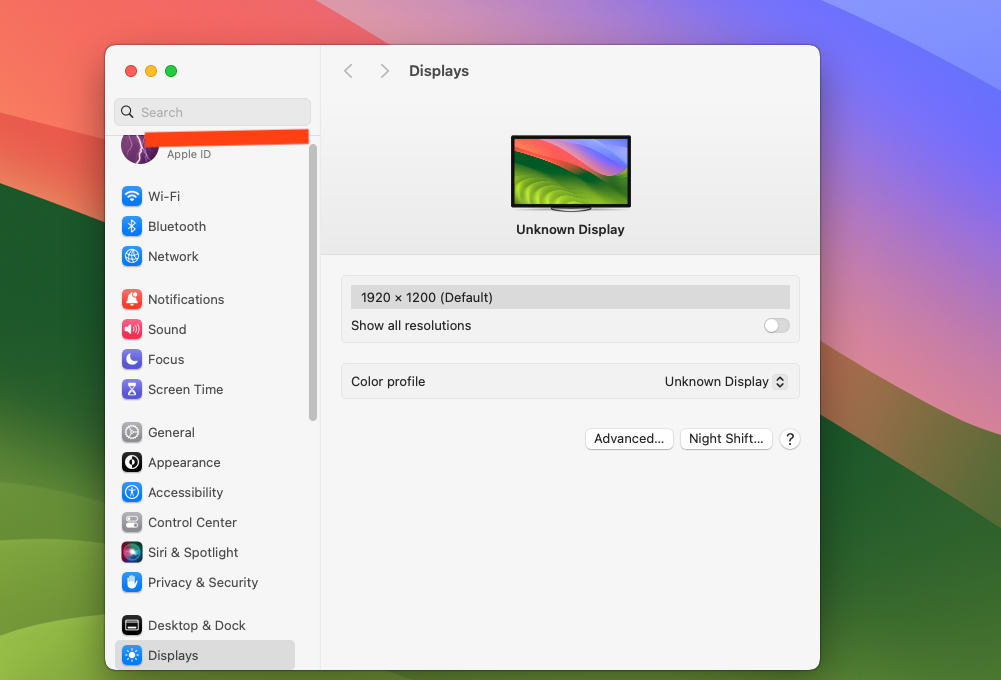Click the General gear icon
This screenshot has width=1001, height=680.
[132, 432]
